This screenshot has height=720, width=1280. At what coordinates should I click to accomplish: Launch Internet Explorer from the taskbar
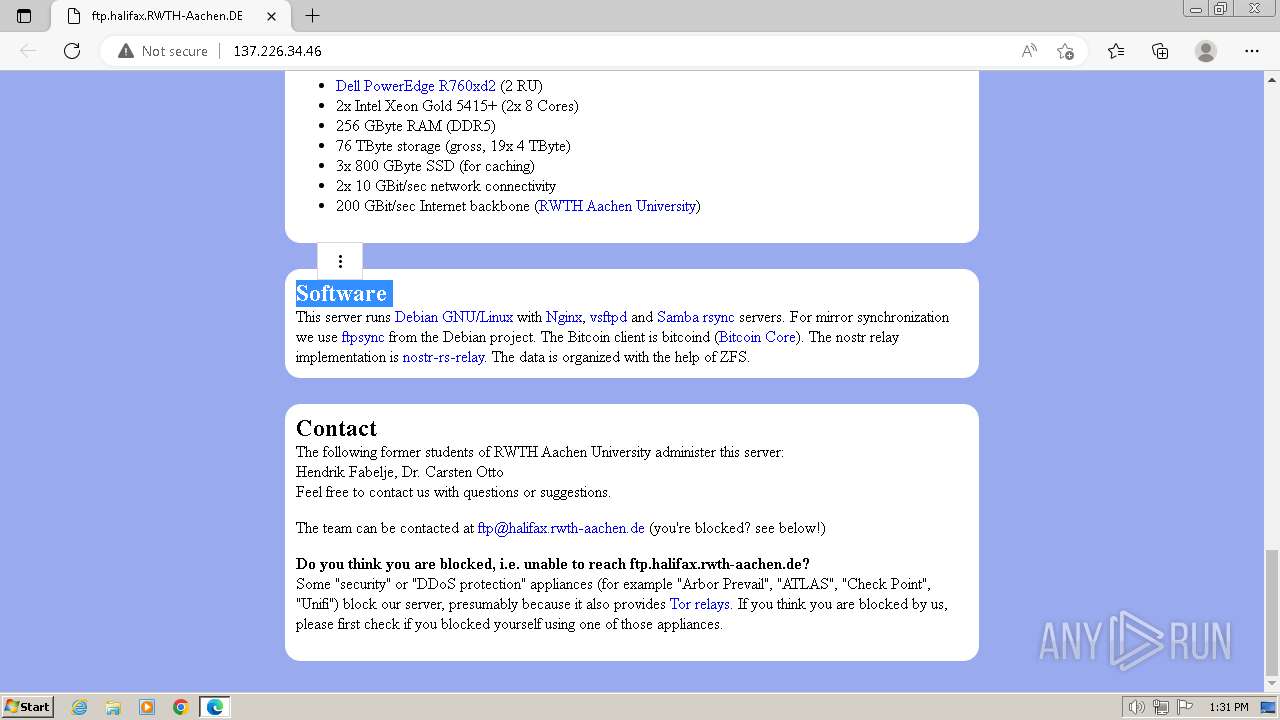(79, 707)
